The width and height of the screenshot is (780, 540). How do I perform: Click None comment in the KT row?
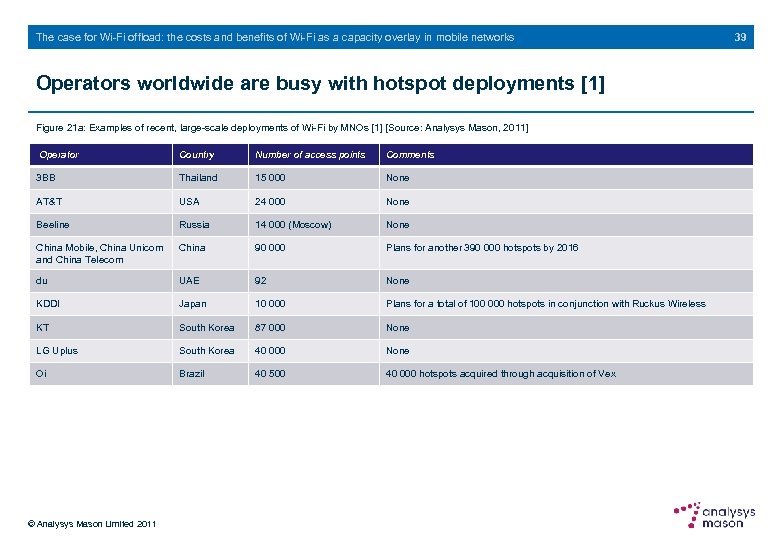397,328
